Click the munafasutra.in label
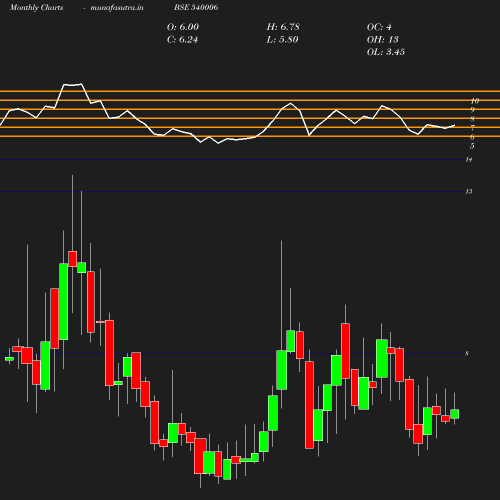 click(x=117, y=7)
